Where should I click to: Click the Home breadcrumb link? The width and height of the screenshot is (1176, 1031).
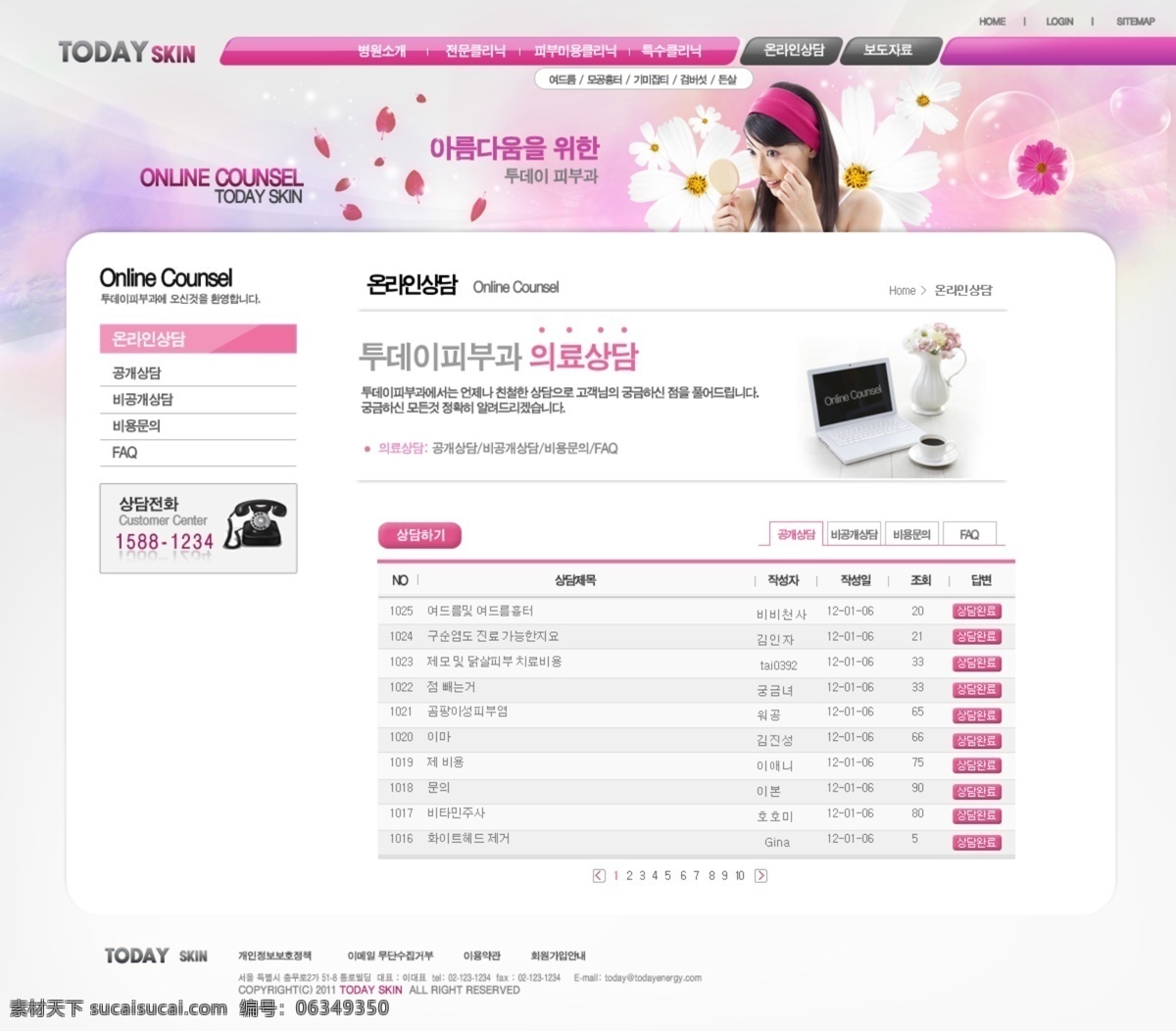click(x=902, y=291)
